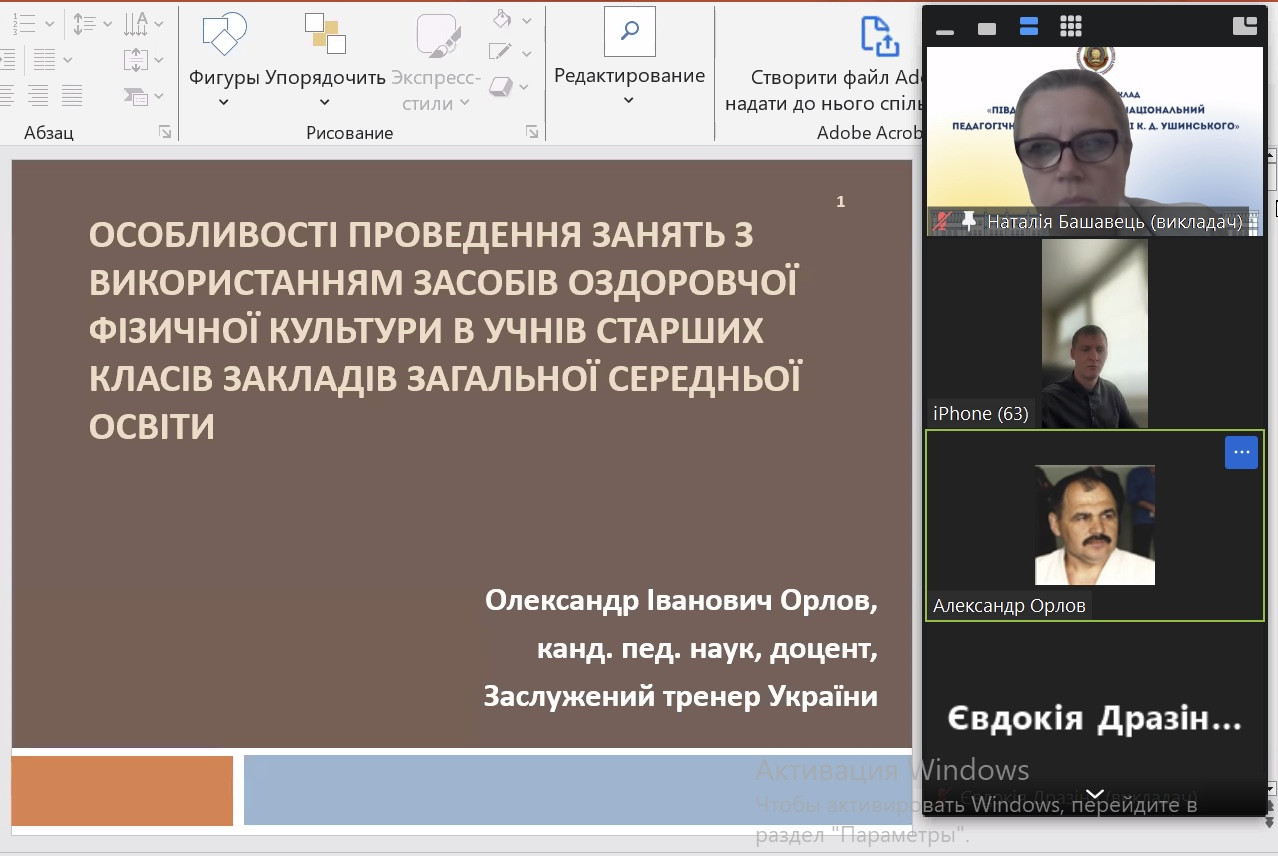Select the Євдокія Дразін participant tile
This screenshot has width=1278, height=856.
pyautogui.click(x=1095, y=718)
